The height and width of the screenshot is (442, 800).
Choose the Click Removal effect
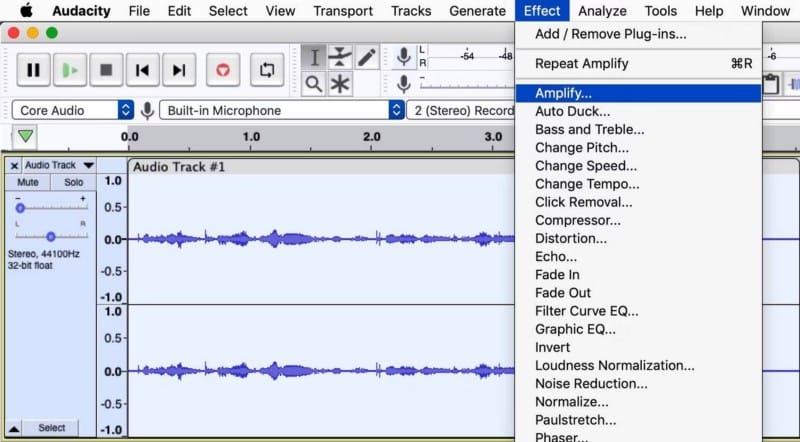point(638,202)
